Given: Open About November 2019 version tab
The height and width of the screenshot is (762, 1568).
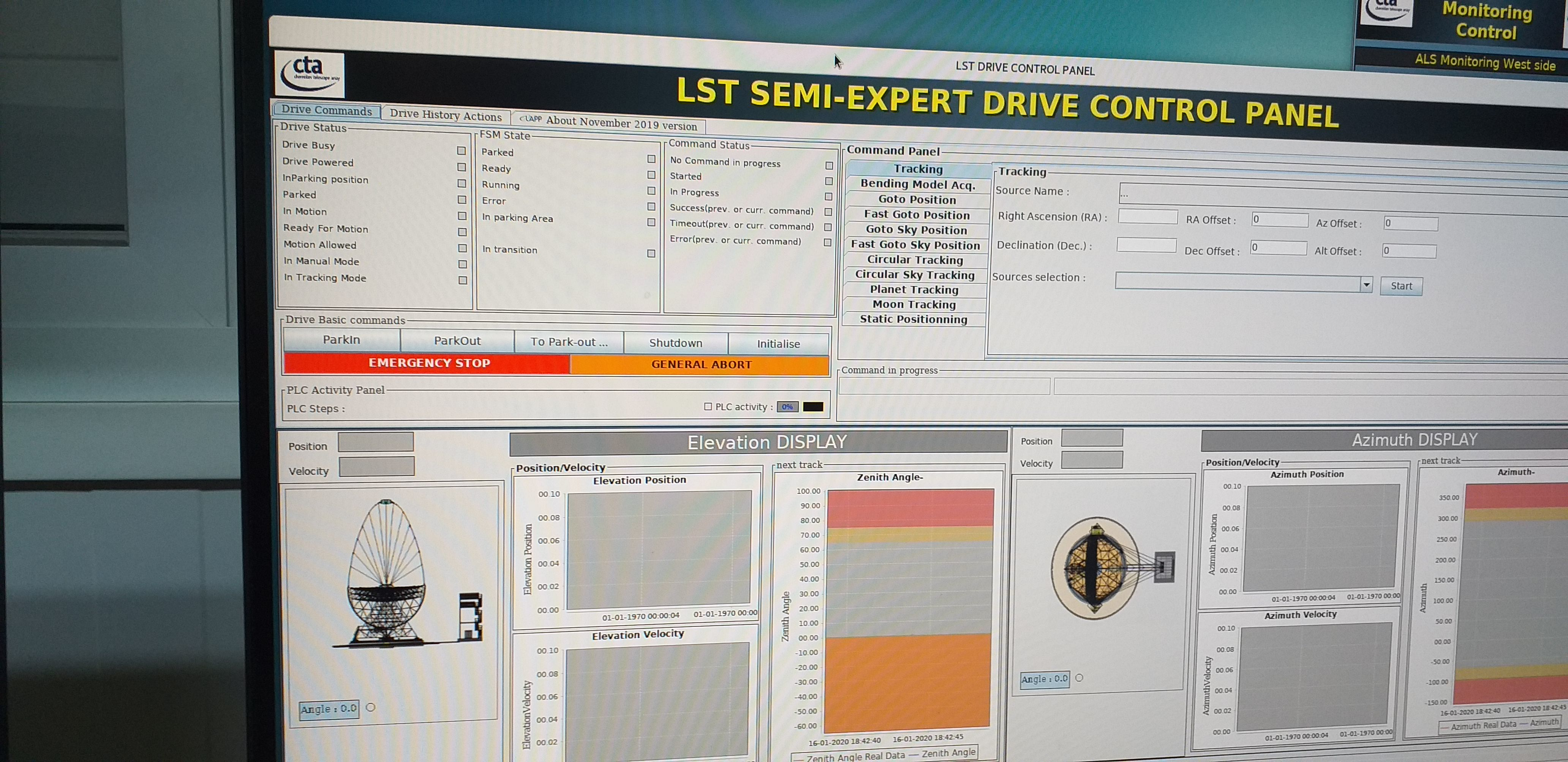Looking at the screenshot, I should click(x=609, y=122).
